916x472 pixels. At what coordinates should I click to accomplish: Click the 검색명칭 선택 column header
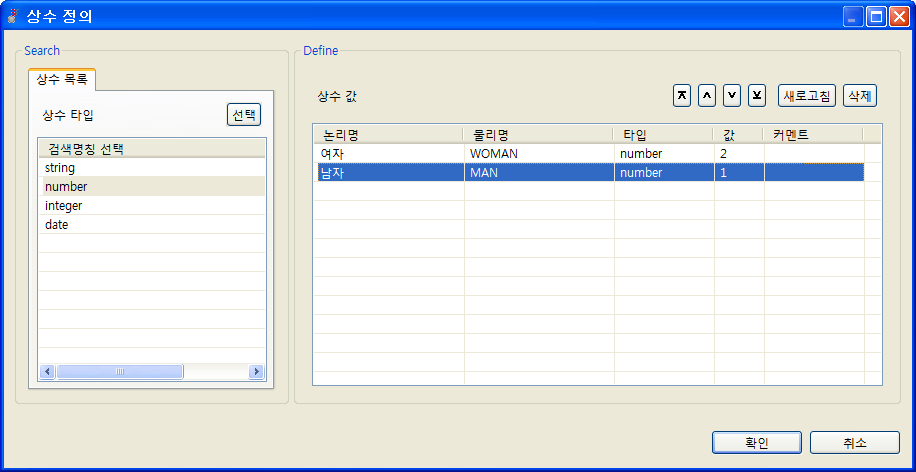point(152,149)
